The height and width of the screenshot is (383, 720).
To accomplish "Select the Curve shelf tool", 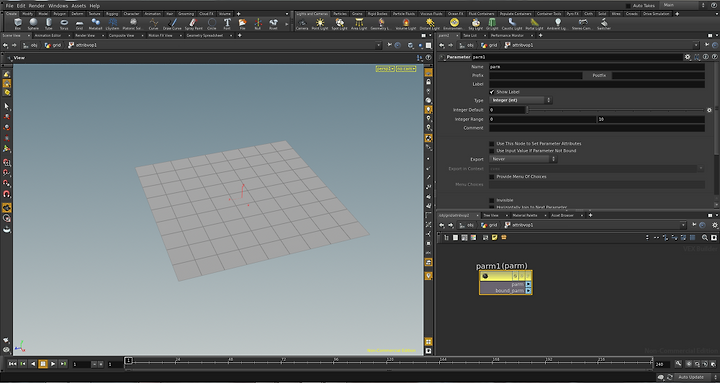I will point(153,23).
